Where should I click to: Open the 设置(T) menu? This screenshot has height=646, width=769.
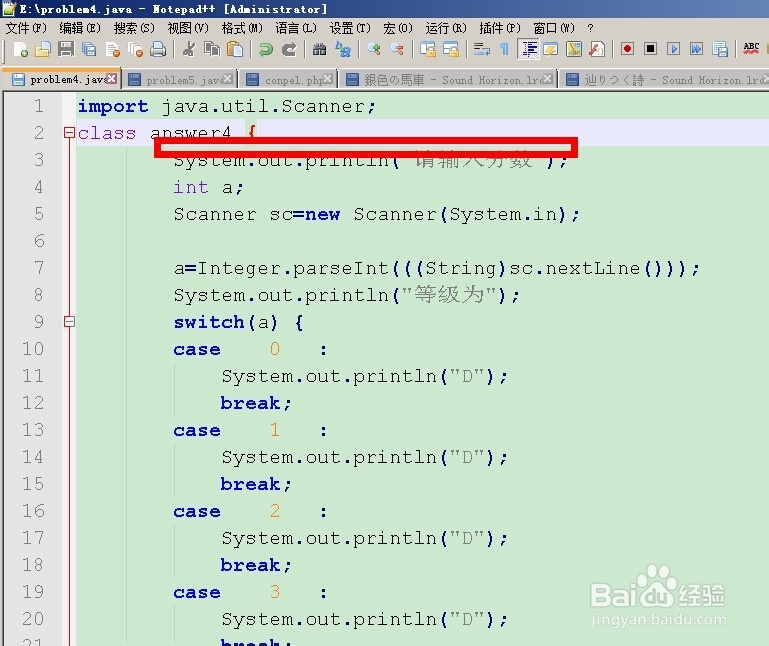(x=350, y=28)
